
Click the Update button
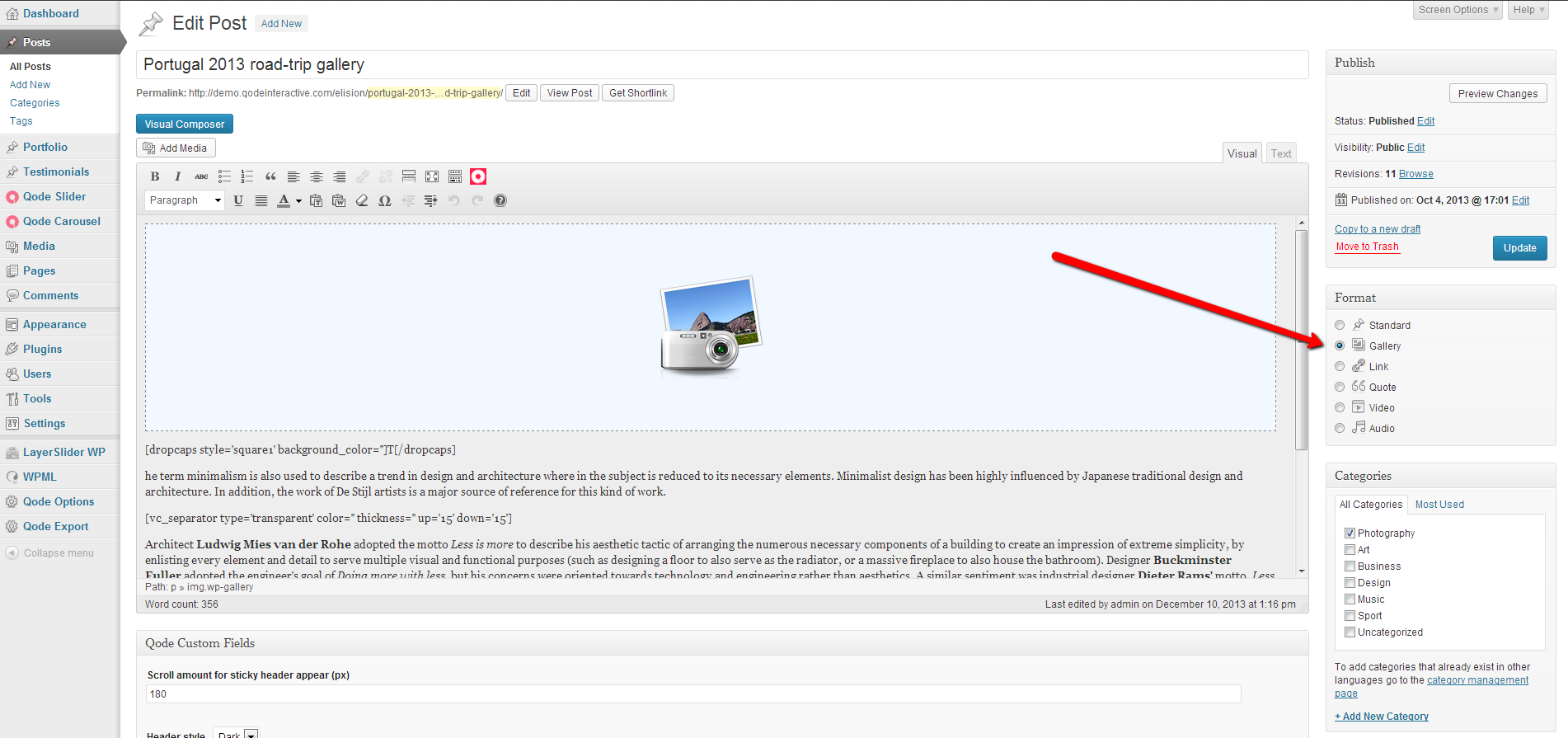[1519, 248]
